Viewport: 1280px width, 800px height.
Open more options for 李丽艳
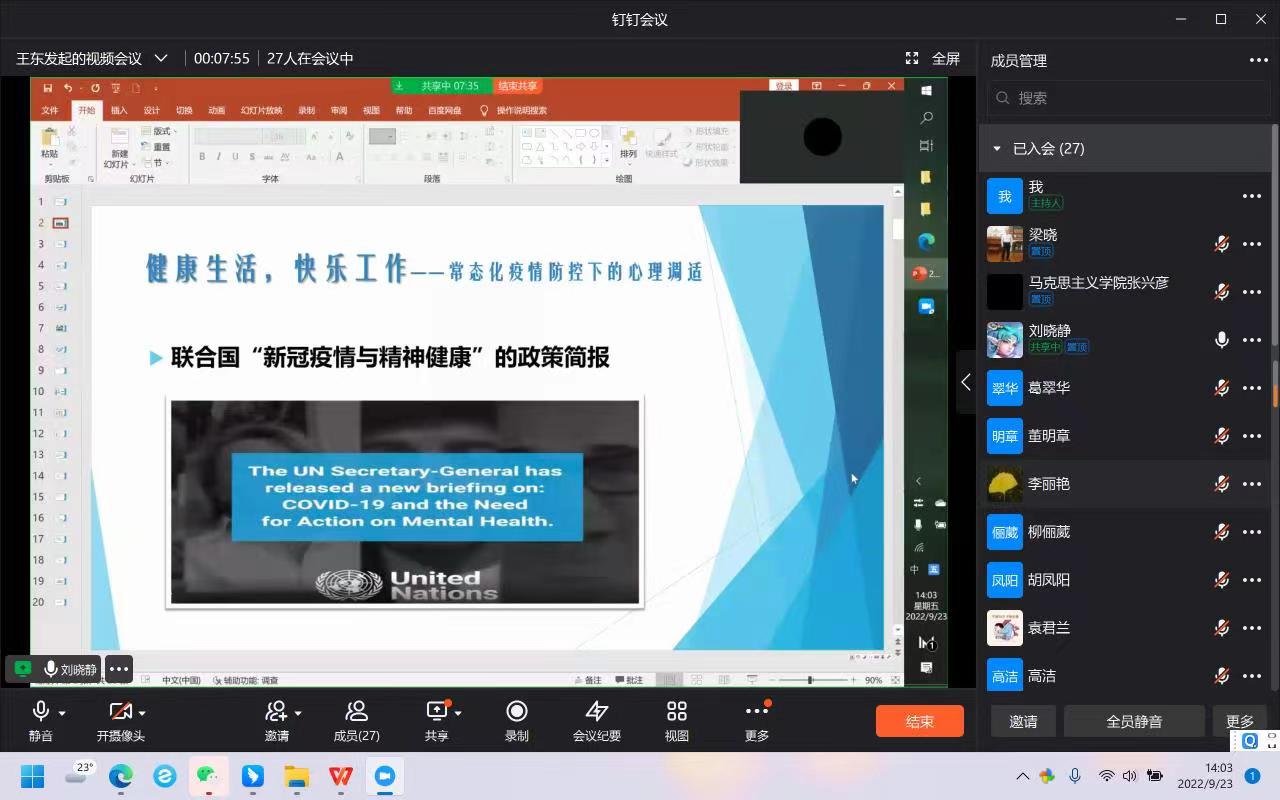[x=1252, y=484]
